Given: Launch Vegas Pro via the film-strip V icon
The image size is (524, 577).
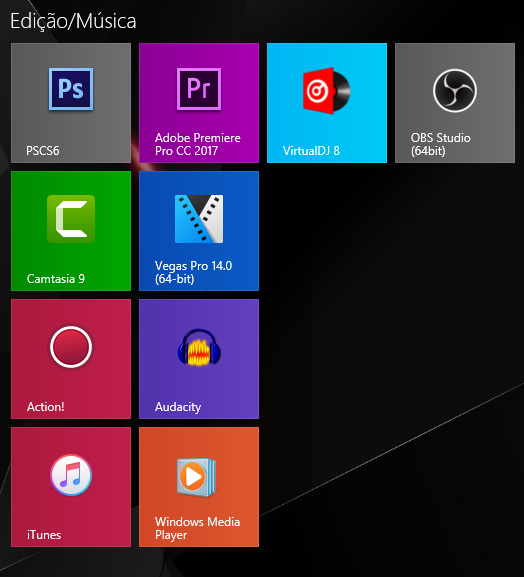Looking at the screenshot, I should pyautogui.click(x=199, y=219).
